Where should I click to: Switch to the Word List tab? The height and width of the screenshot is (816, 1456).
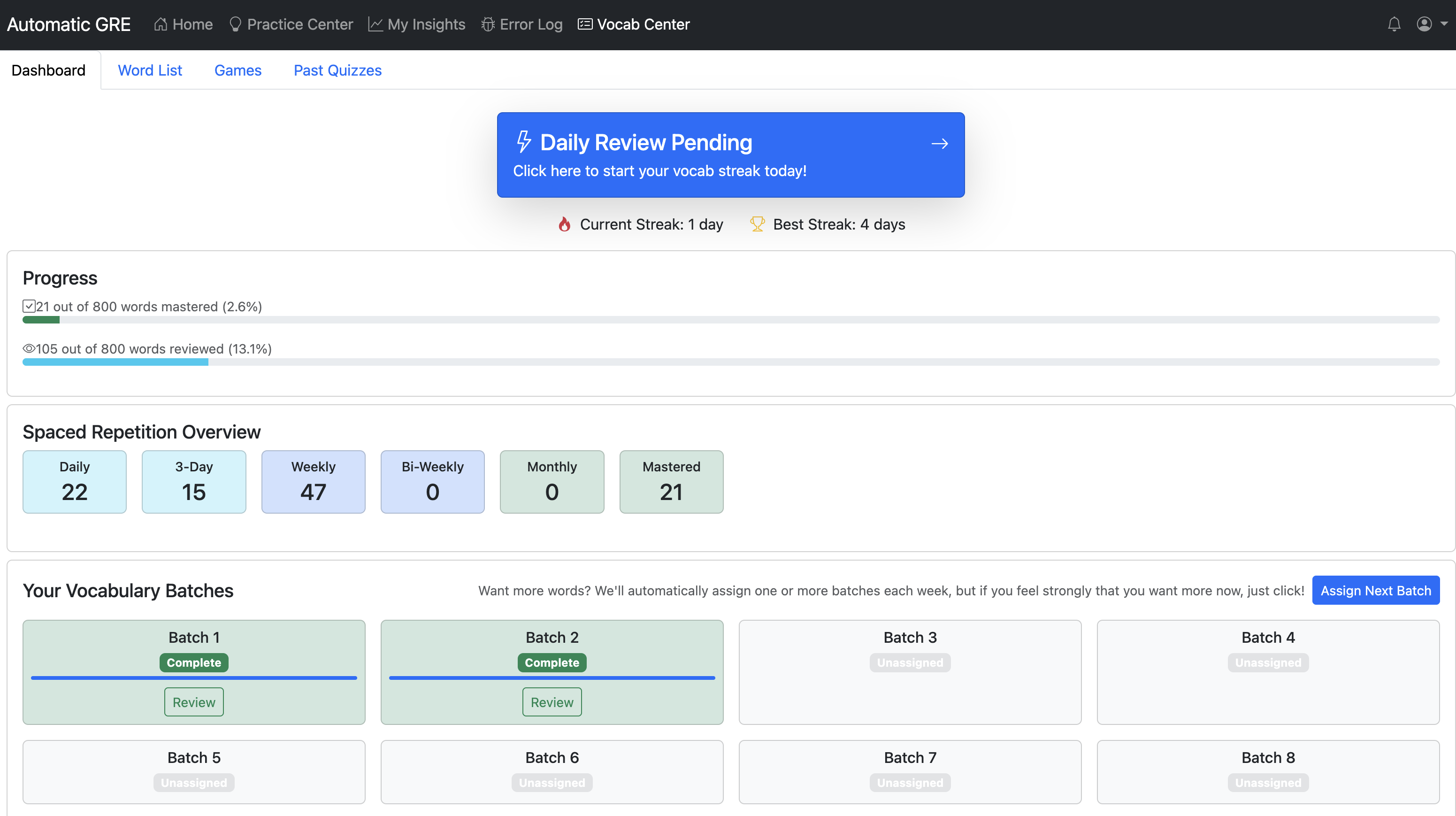(150, 70)
